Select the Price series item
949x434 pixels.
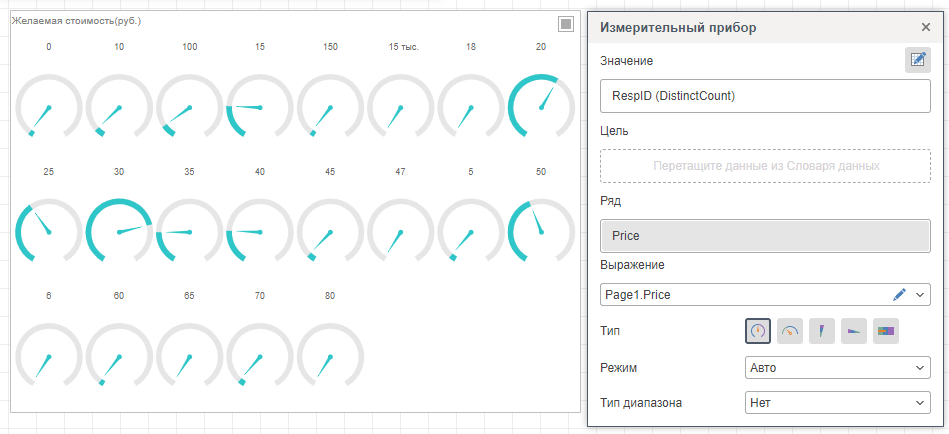click(765, 236)
